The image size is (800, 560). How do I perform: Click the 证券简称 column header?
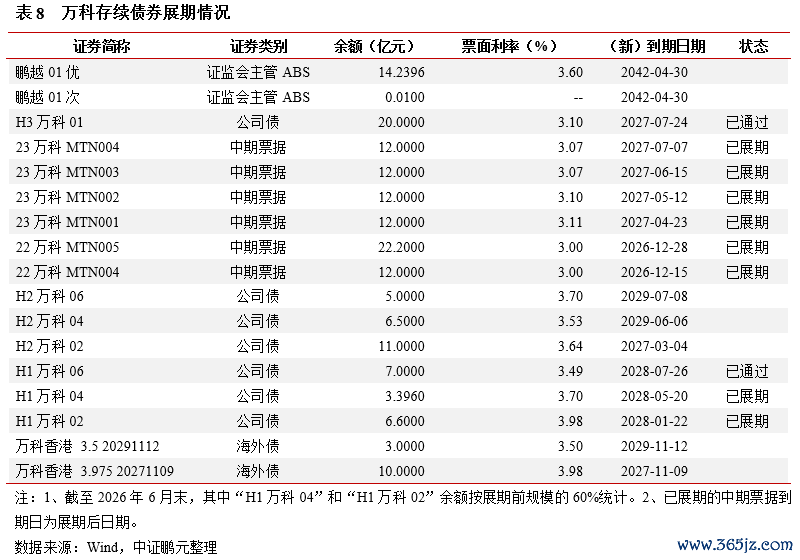pyautogui.click(x=102, y=46)
